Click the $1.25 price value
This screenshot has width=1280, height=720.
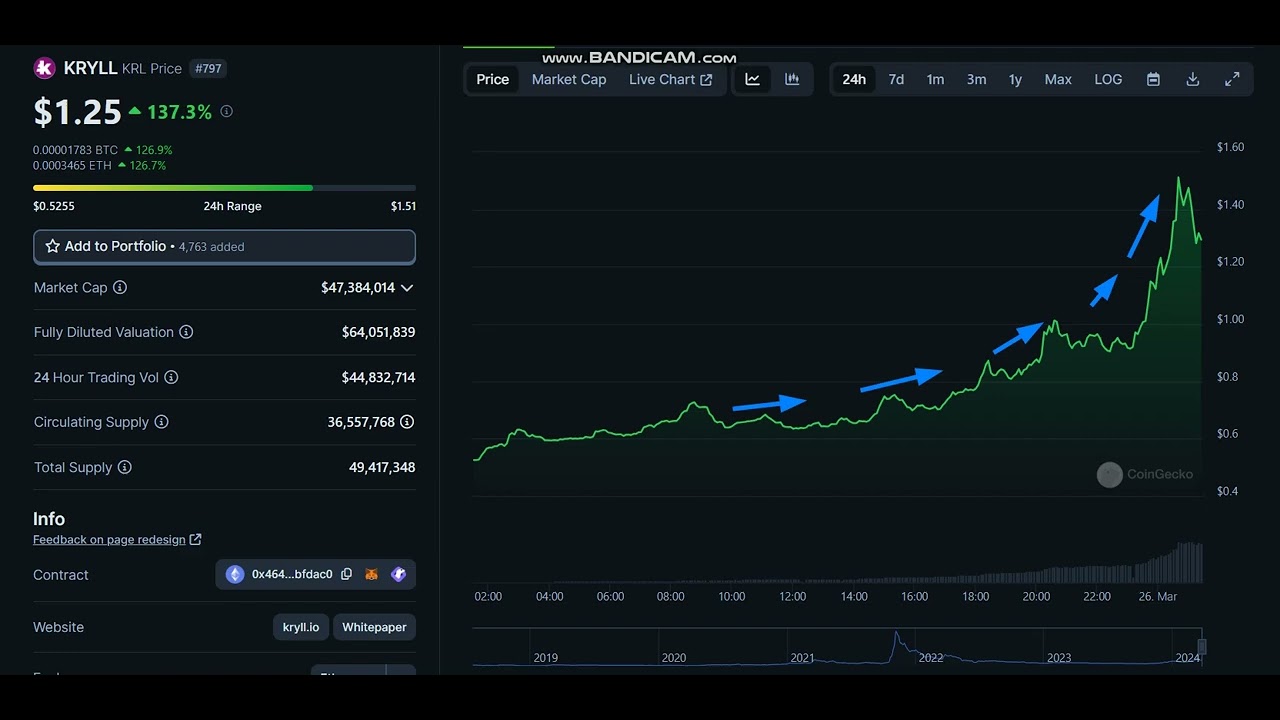pos(77,112)
